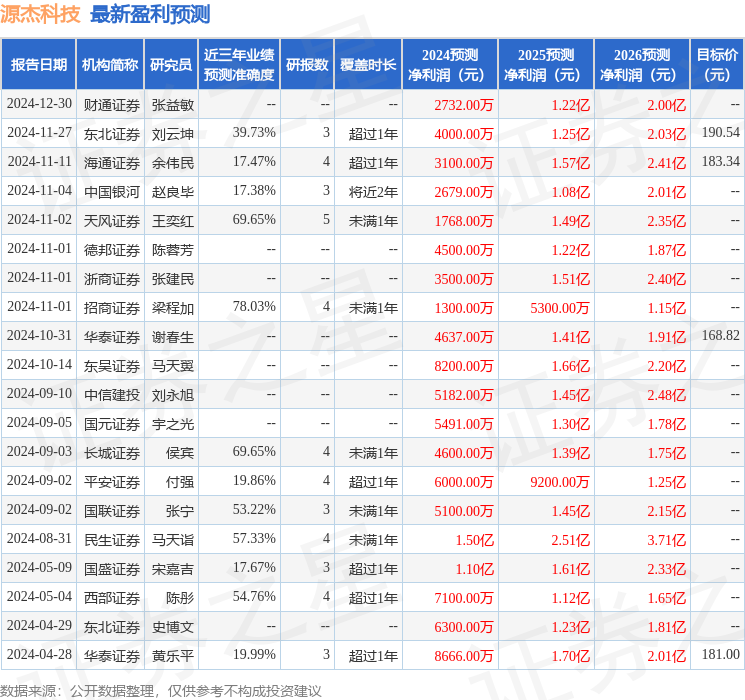Click accuracy value 39.73%
Screen dimensions: 745x700
pyautogui.click(x=254, y=133)
